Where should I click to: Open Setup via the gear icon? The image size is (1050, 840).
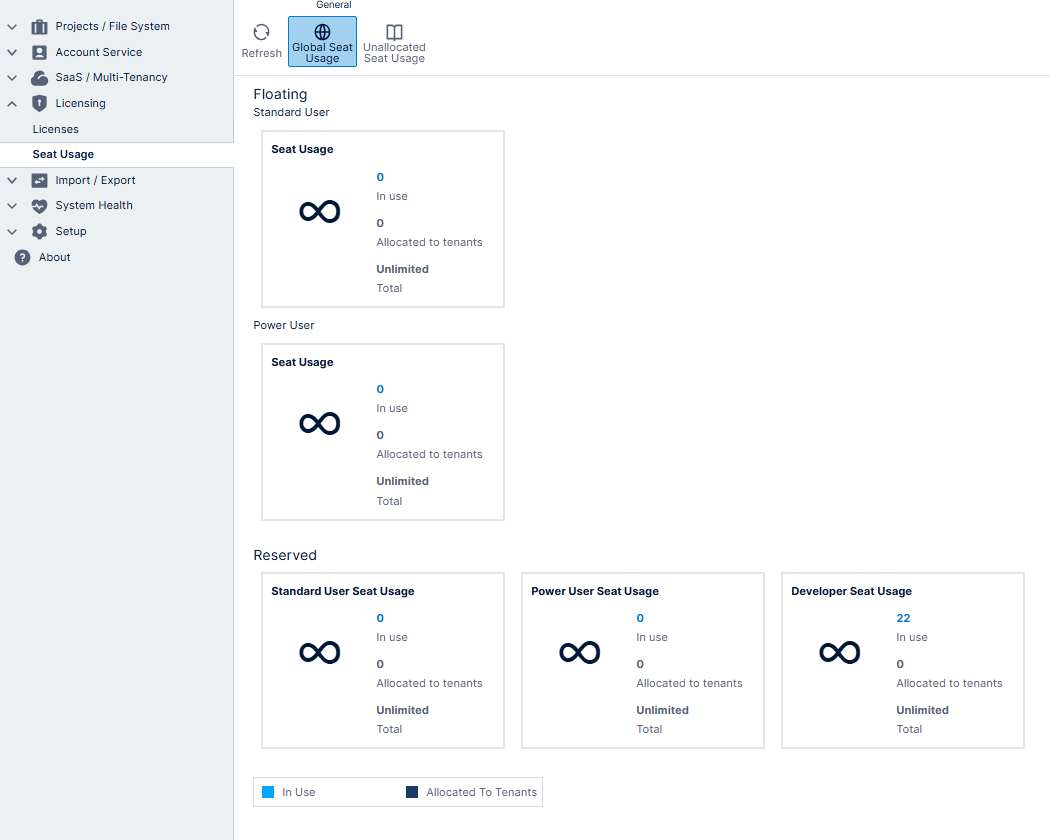[x=38, y=231]
